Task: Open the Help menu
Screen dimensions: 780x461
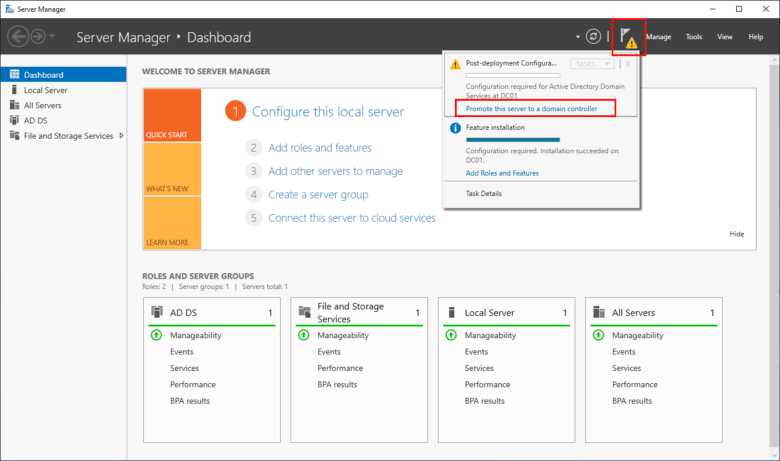Action: [x=756, y=37]
